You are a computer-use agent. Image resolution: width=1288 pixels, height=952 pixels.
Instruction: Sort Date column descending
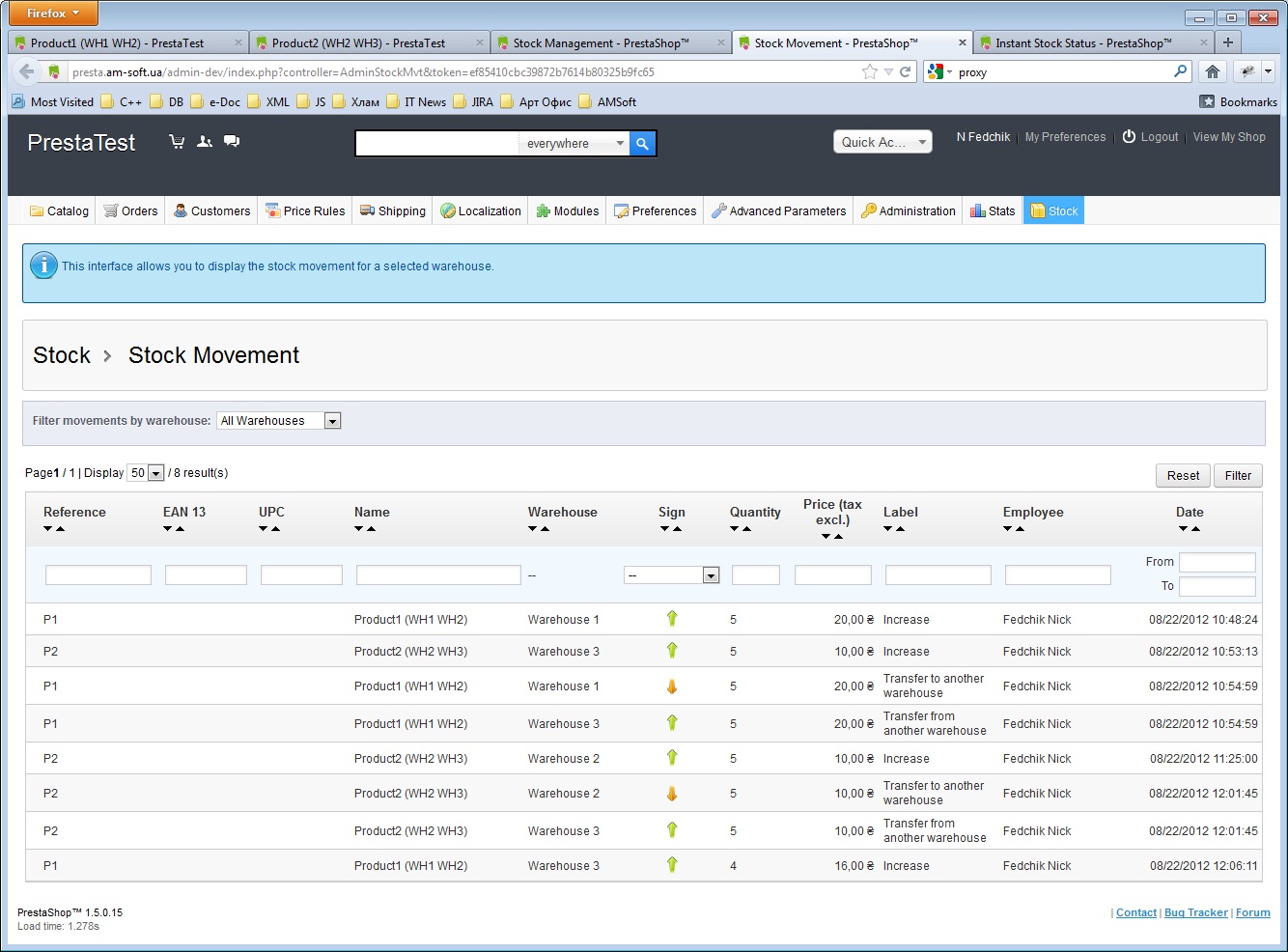coord(1184,529)
